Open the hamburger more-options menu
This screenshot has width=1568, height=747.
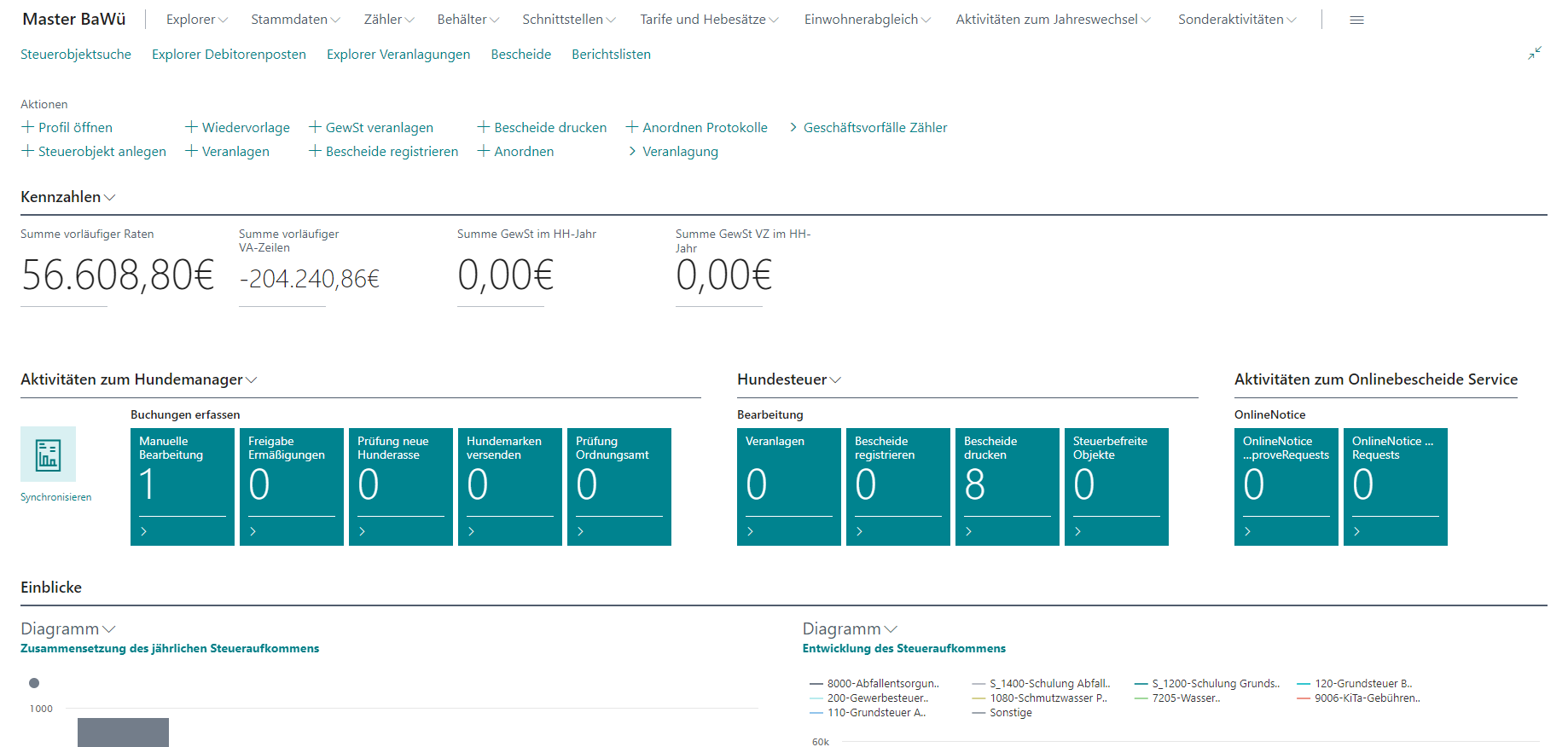[x=1356, y=20]
